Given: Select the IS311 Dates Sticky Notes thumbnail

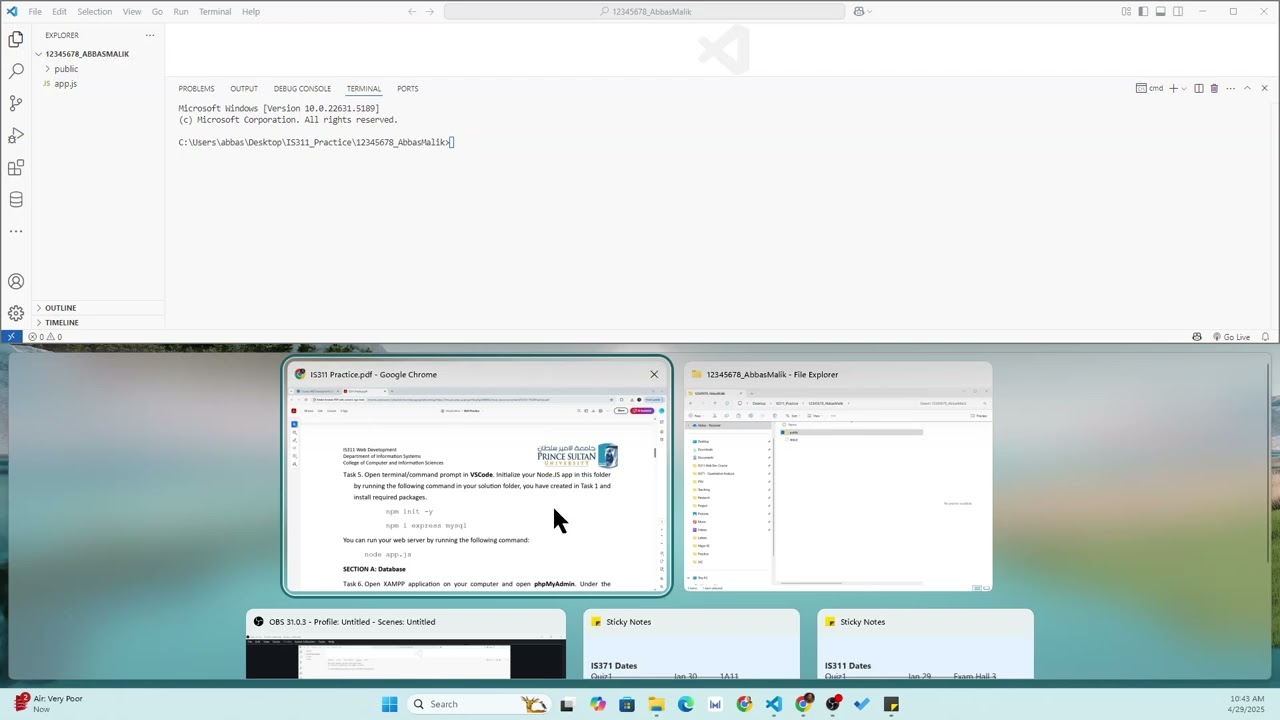Looking at the screenshot, I should click(x=925, y=645).
